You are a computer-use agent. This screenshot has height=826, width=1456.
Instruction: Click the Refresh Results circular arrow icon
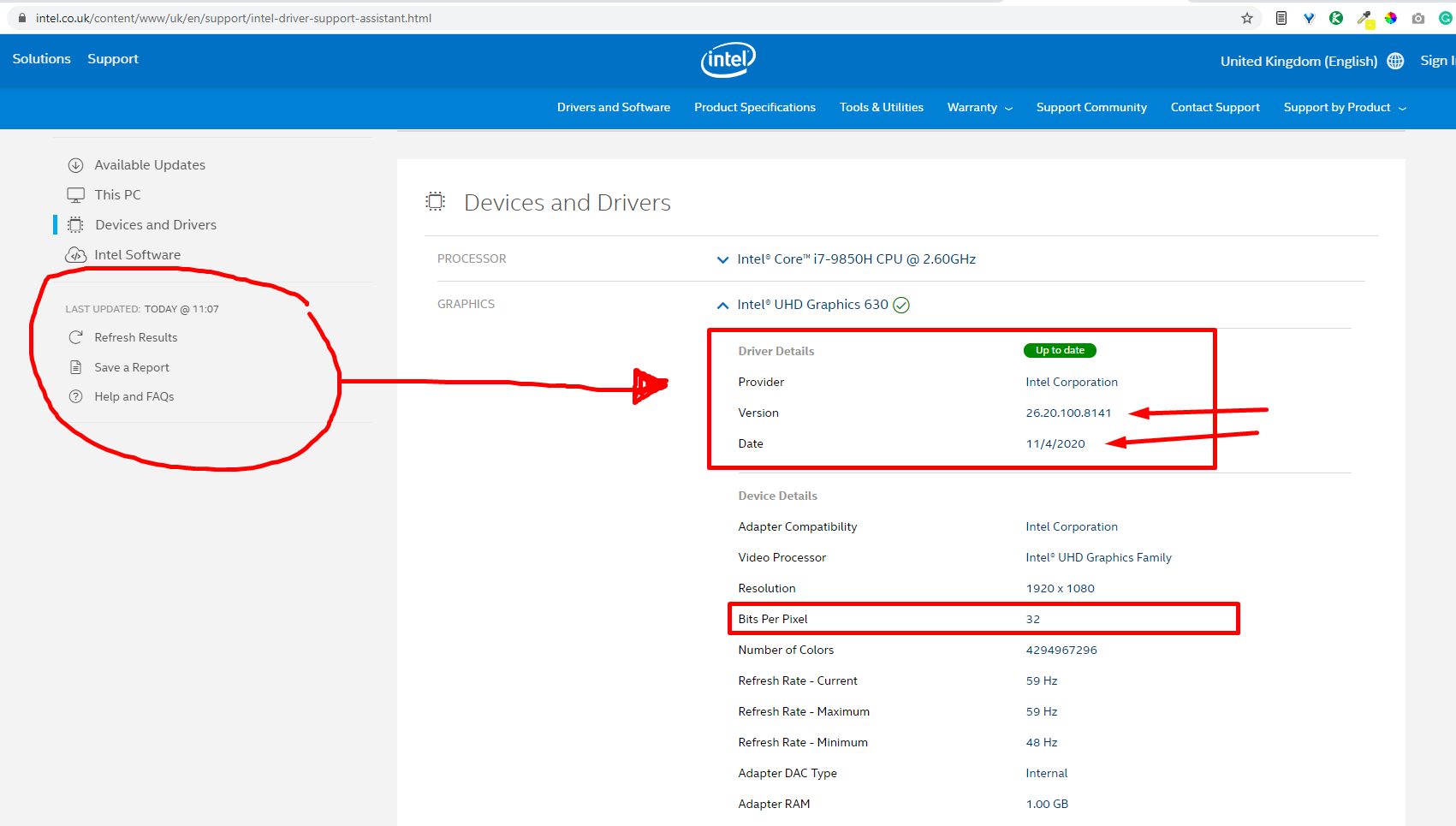76,337
